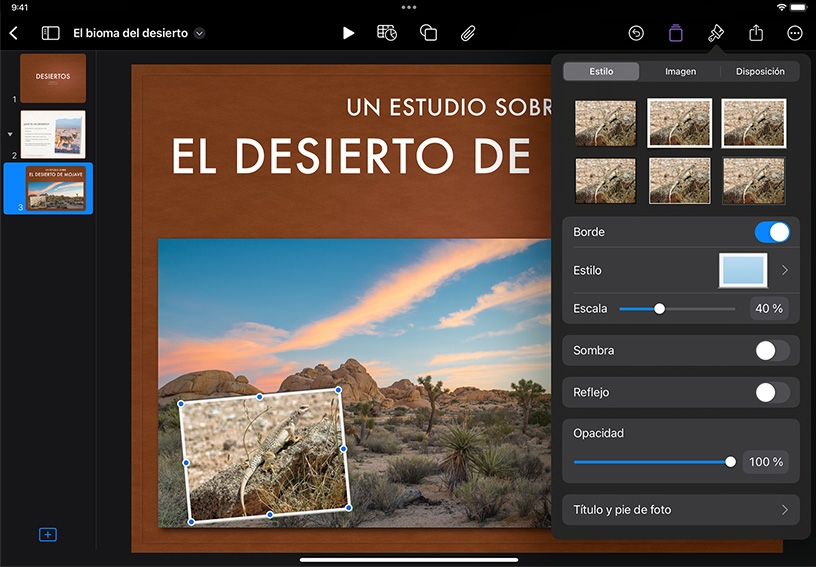816x567 pixels.
Task: Play the slideshow
Action: click(348, 33)
